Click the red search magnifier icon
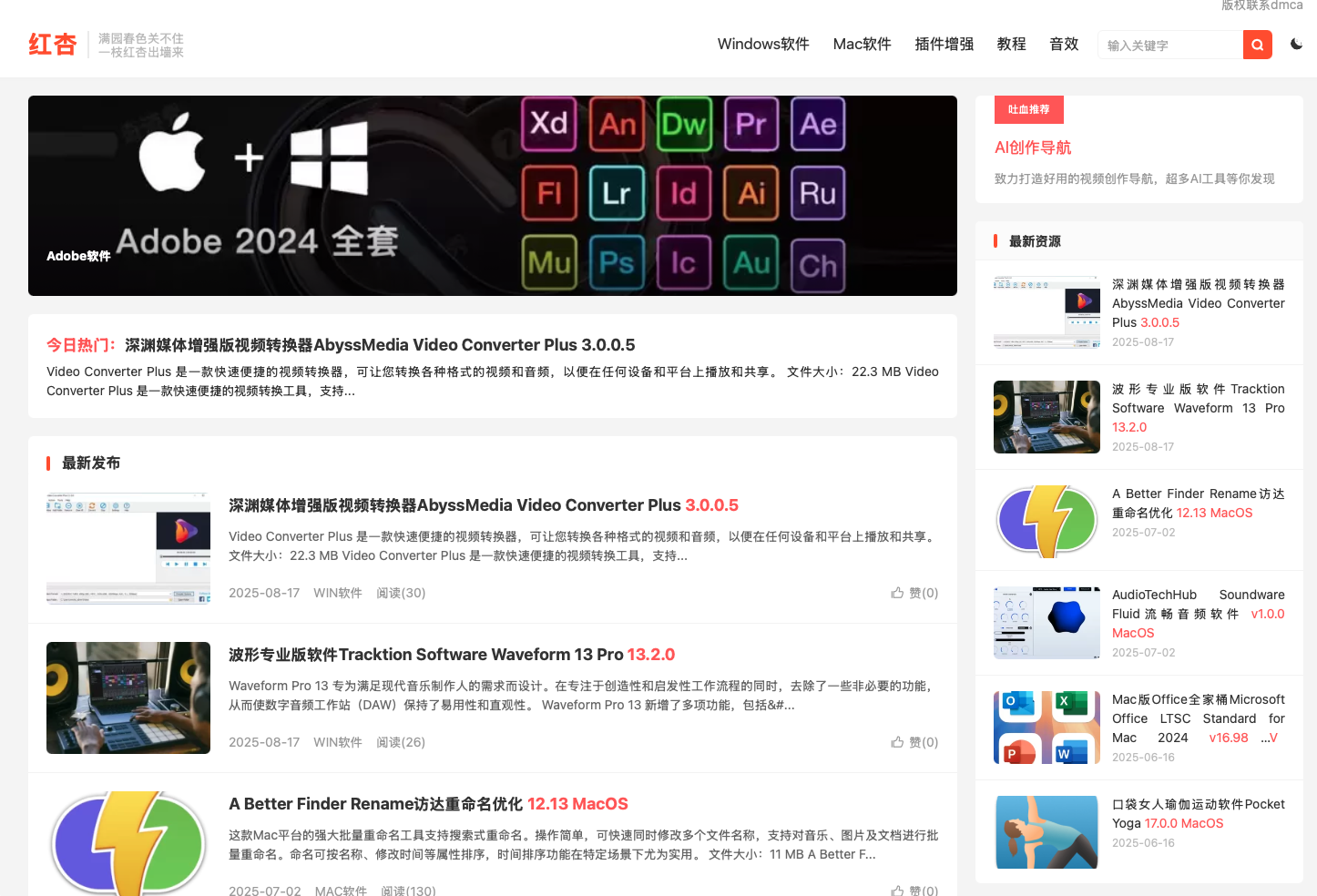The image size is (1317, 896). coord(1257,44)
